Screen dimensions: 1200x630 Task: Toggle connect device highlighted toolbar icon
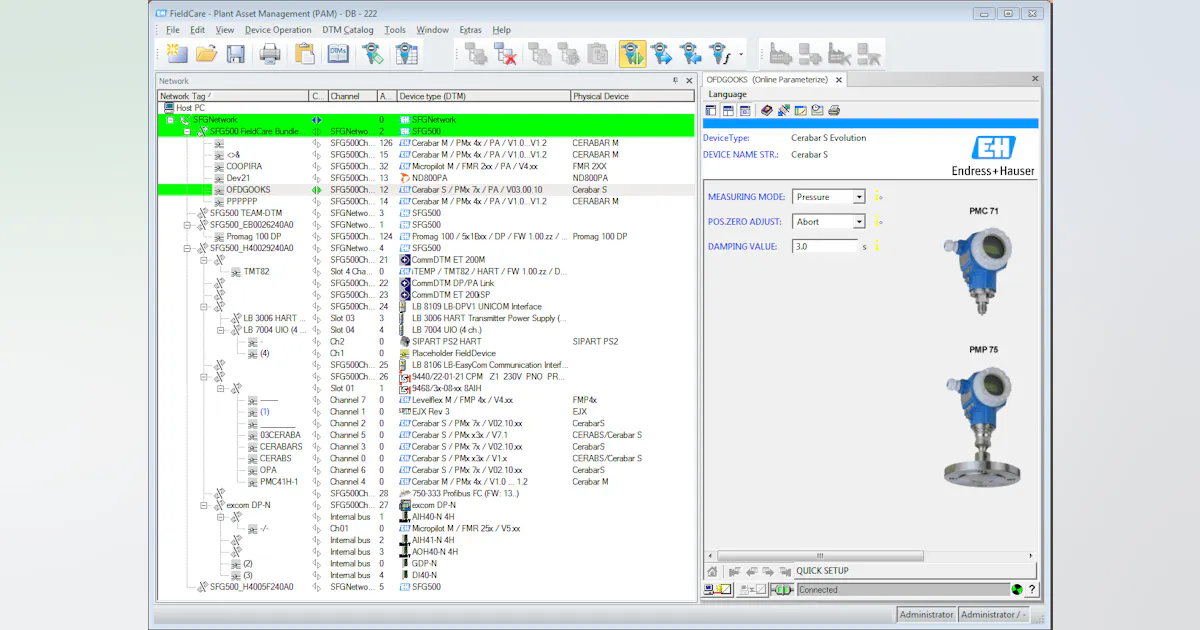click(632, 54)
